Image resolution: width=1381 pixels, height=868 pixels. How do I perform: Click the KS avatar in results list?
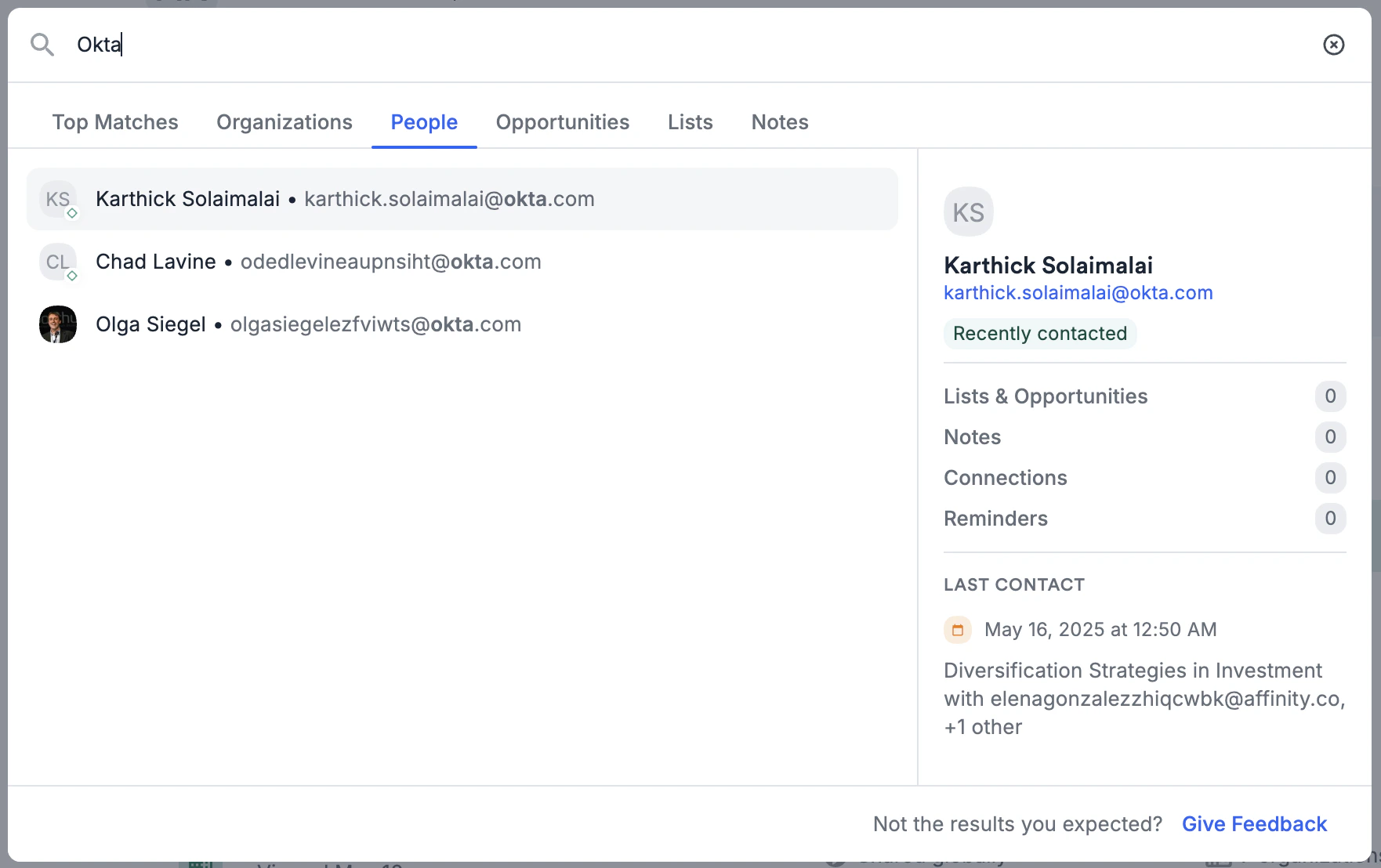coord(58,199)
